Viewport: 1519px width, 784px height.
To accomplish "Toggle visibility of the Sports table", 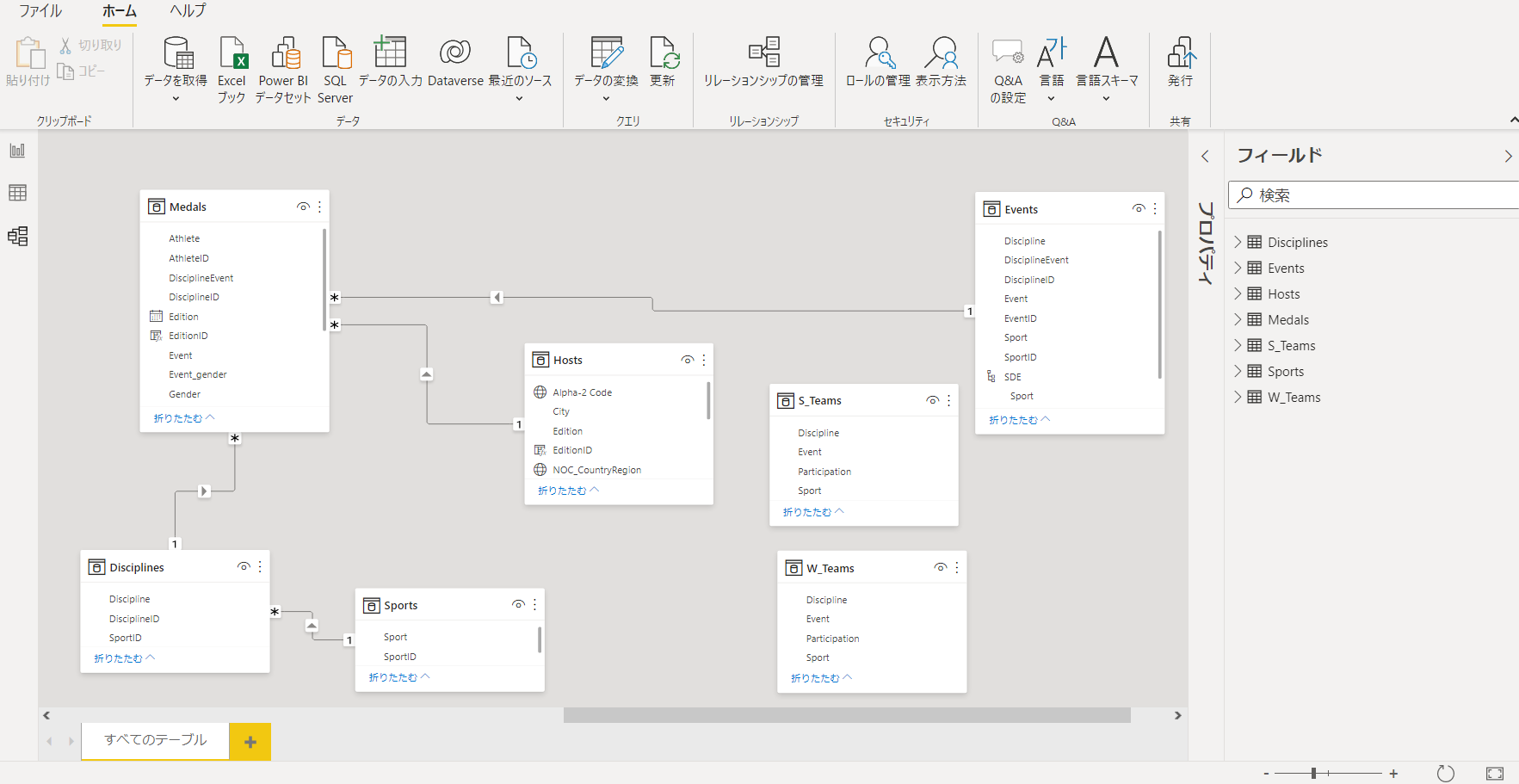I will coord(519,605).
